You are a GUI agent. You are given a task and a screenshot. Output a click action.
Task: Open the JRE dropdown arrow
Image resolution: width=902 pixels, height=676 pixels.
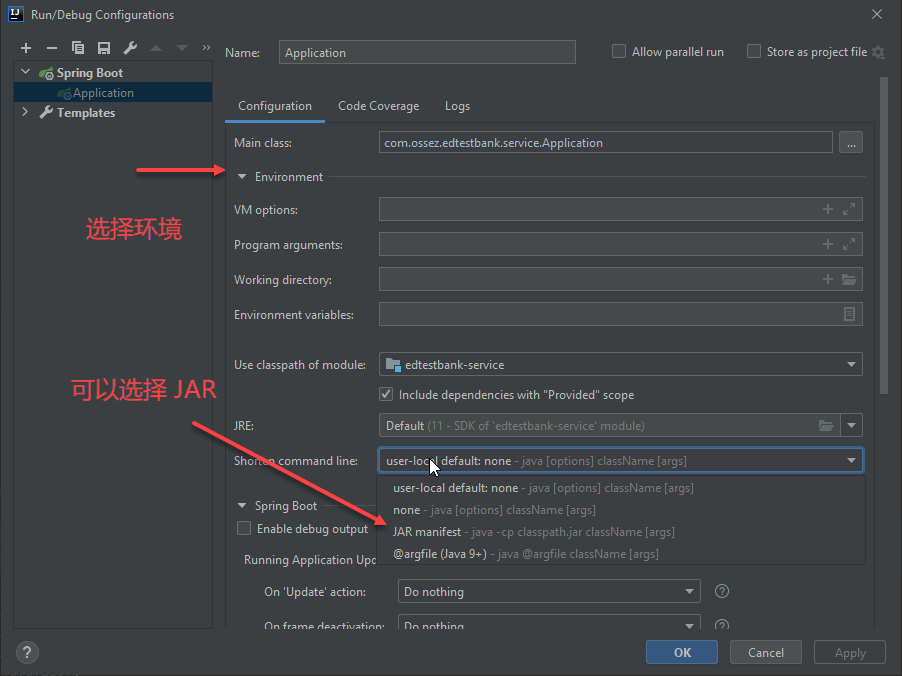click(851, 426)
